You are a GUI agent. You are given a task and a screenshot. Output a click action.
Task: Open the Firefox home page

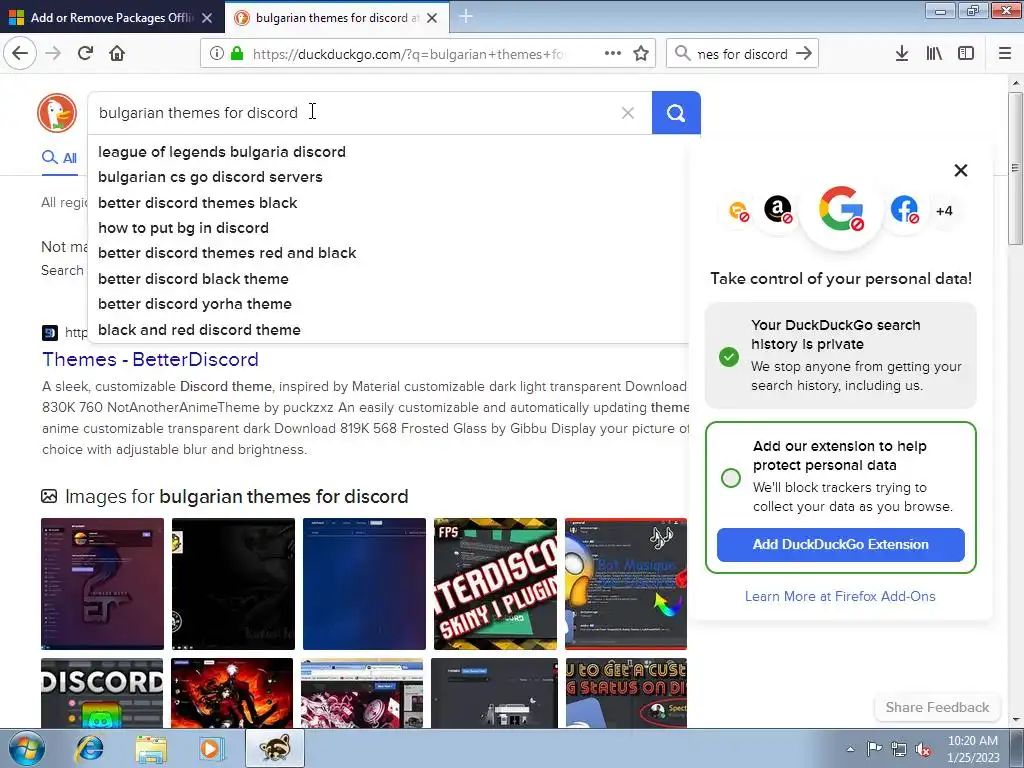click(x=117, y=53)
